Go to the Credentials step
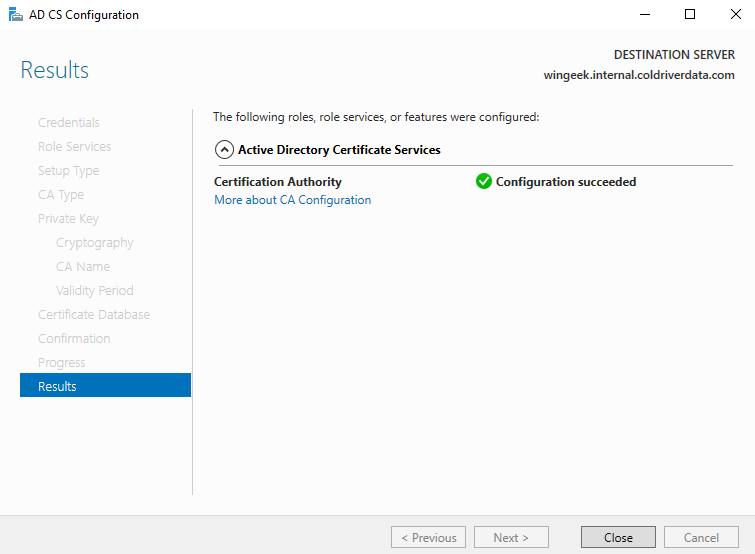755x554 pixels. pos(69,123)
